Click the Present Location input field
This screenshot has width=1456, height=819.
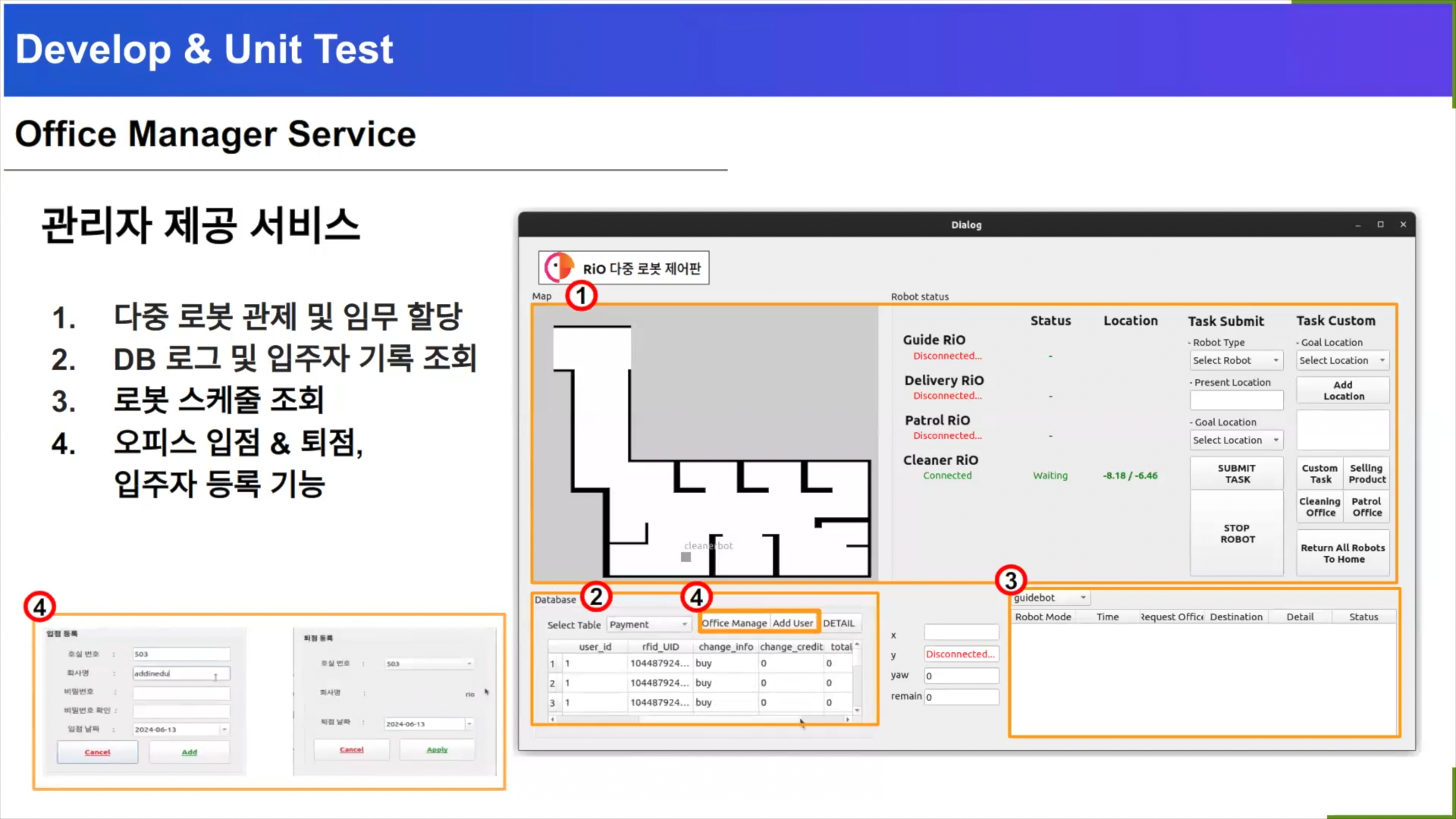(1236, 400)
